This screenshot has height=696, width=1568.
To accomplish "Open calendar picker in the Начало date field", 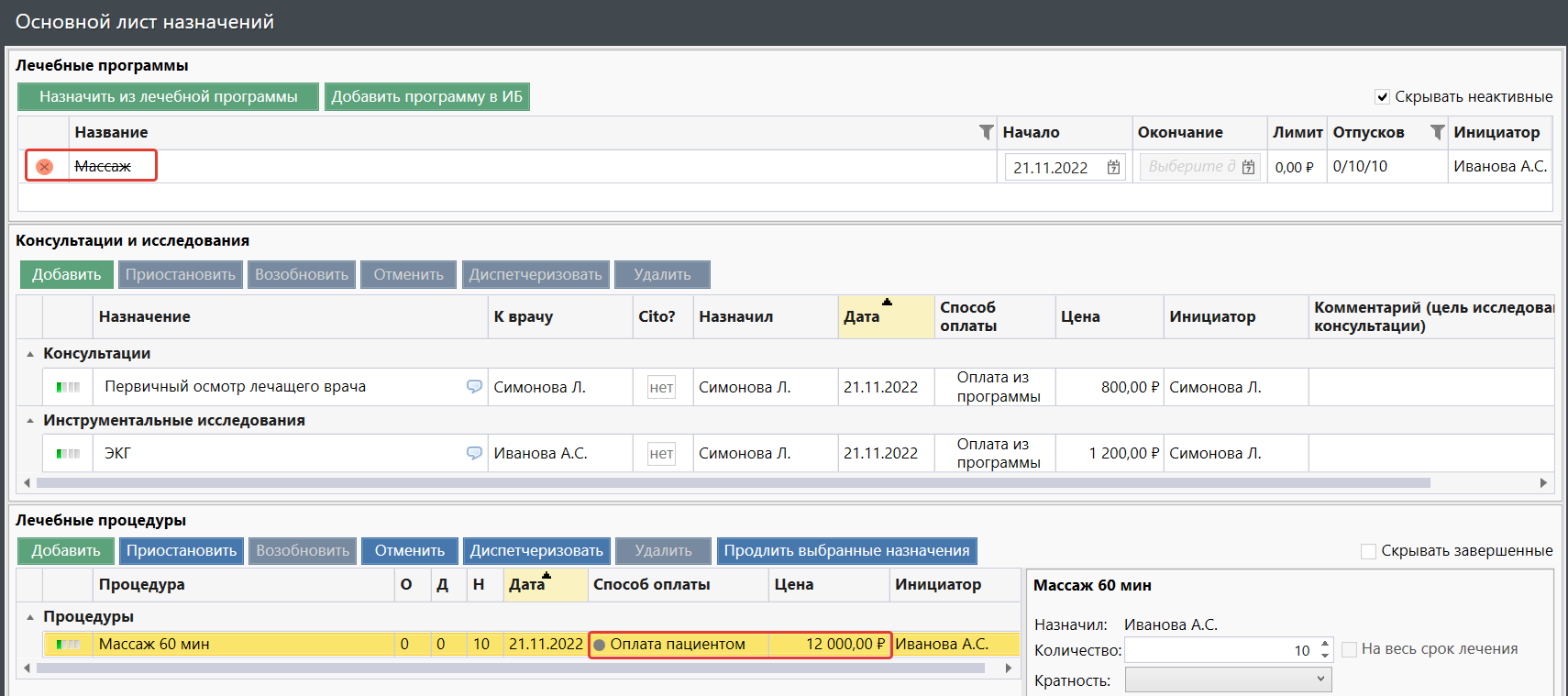I will pos(1113,167).
